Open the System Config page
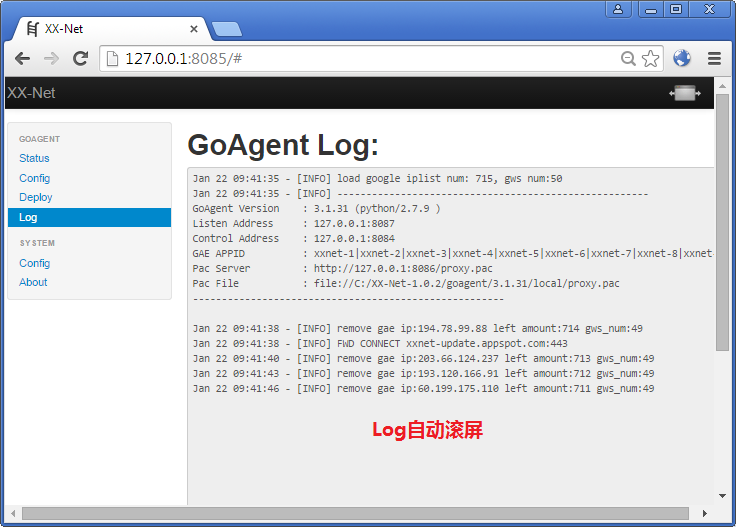This screenshot has height=527, width=736. 35,263
